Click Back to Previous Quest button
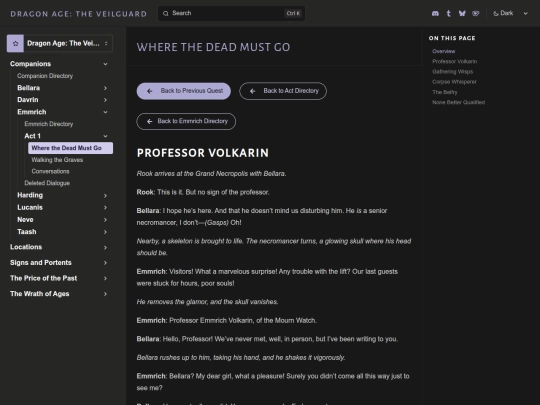Screen dimensions: 540x405 pos(184,91)
